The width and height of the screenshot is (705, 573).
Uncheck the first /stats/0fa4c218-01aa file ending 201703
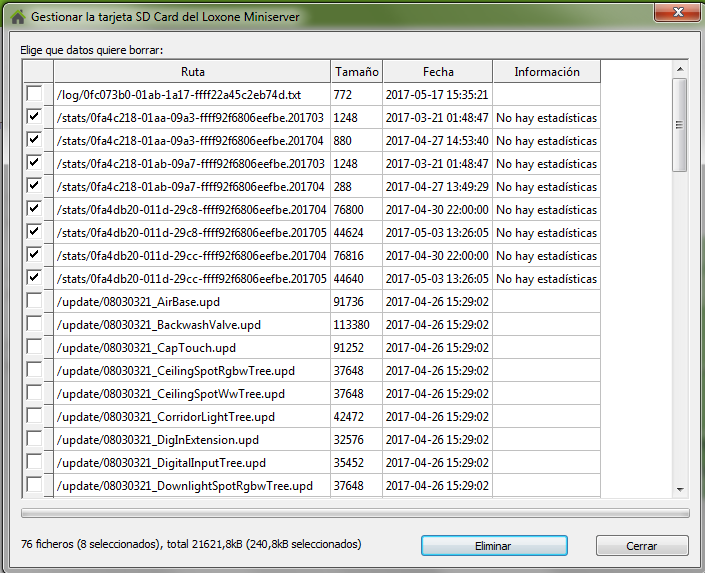click(x=35, y=117)
